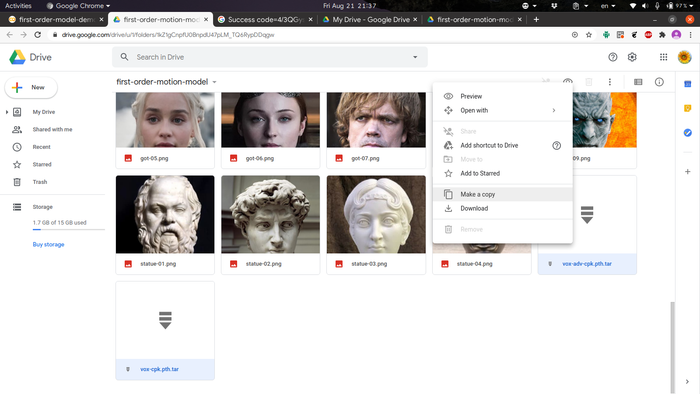Select the vox-adv-cpk.pth.tar file name

tap(587, 264)
